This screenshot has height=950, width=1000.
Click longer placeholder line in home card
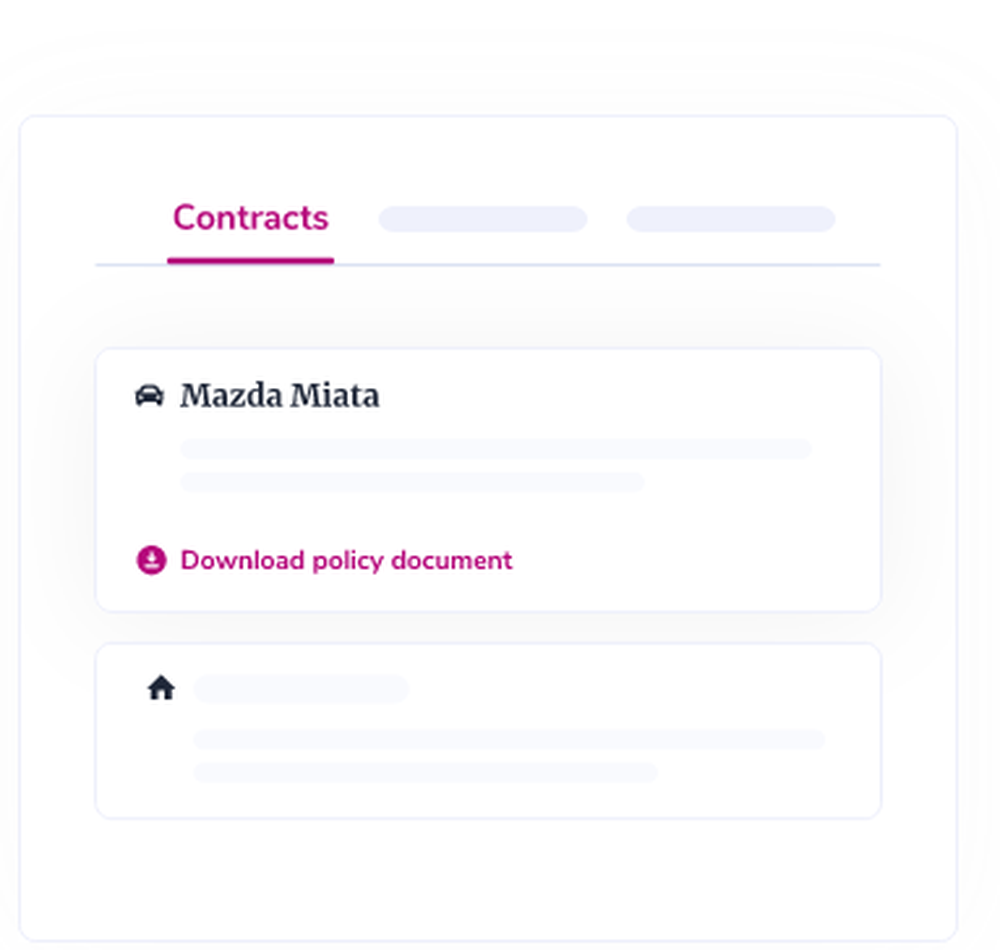tap(508, 740)
